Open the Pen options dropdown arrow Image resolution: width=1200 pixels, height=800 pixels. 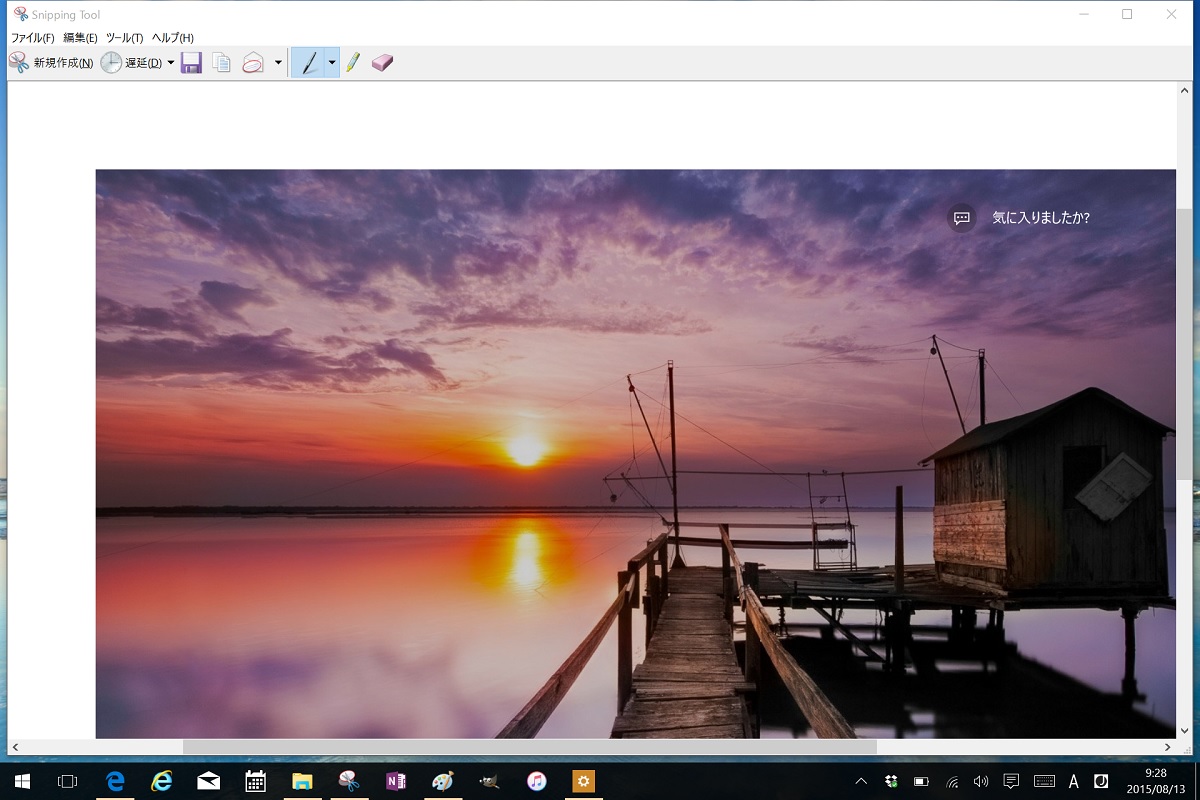332,63
